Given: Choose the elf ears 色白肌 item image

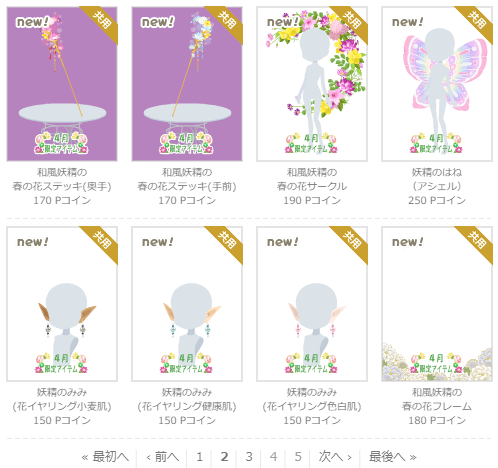Looking at the screenshot, I should pos(312,304).
